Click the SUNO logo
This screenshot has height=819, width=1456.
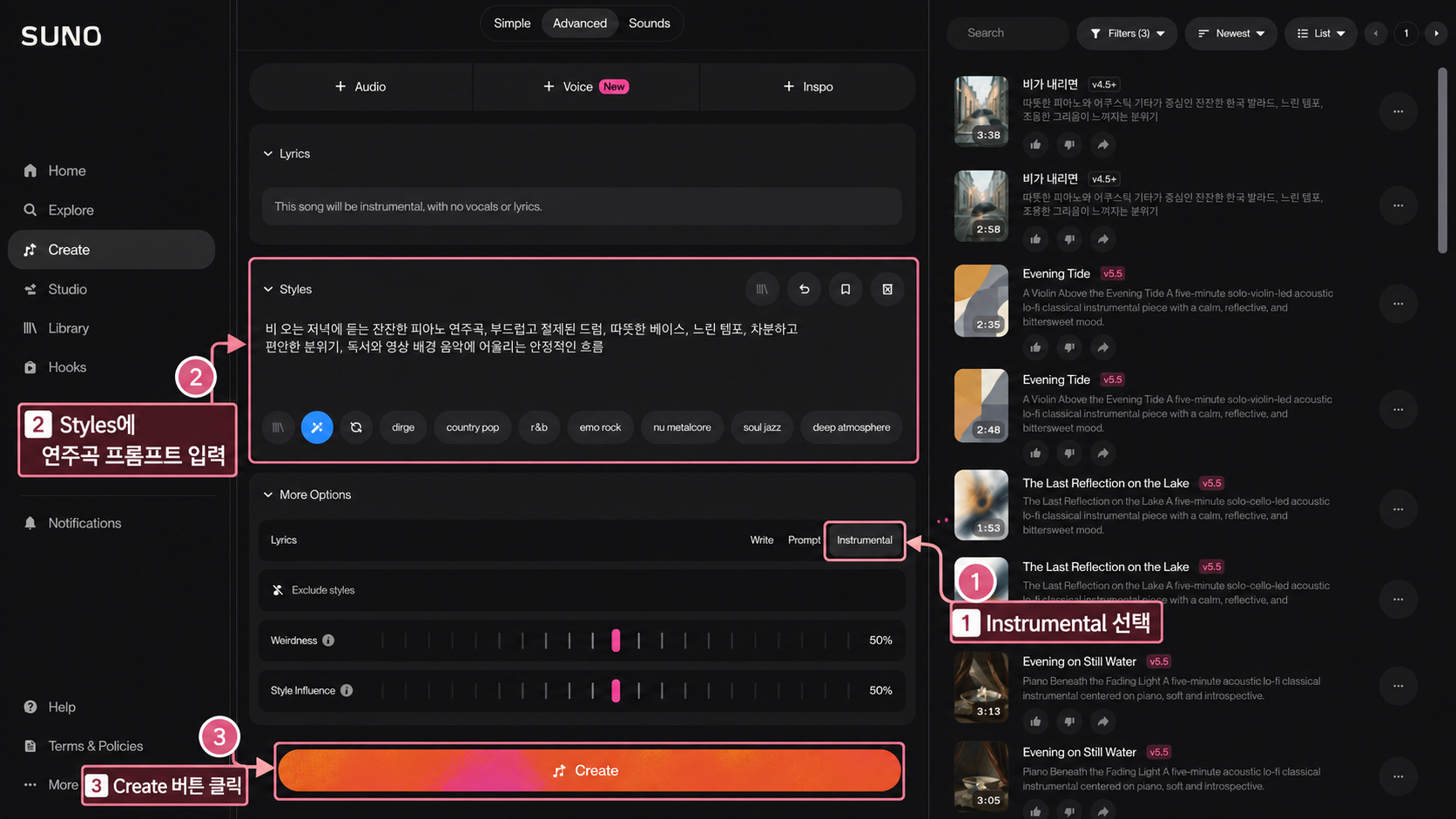[61, 36]
